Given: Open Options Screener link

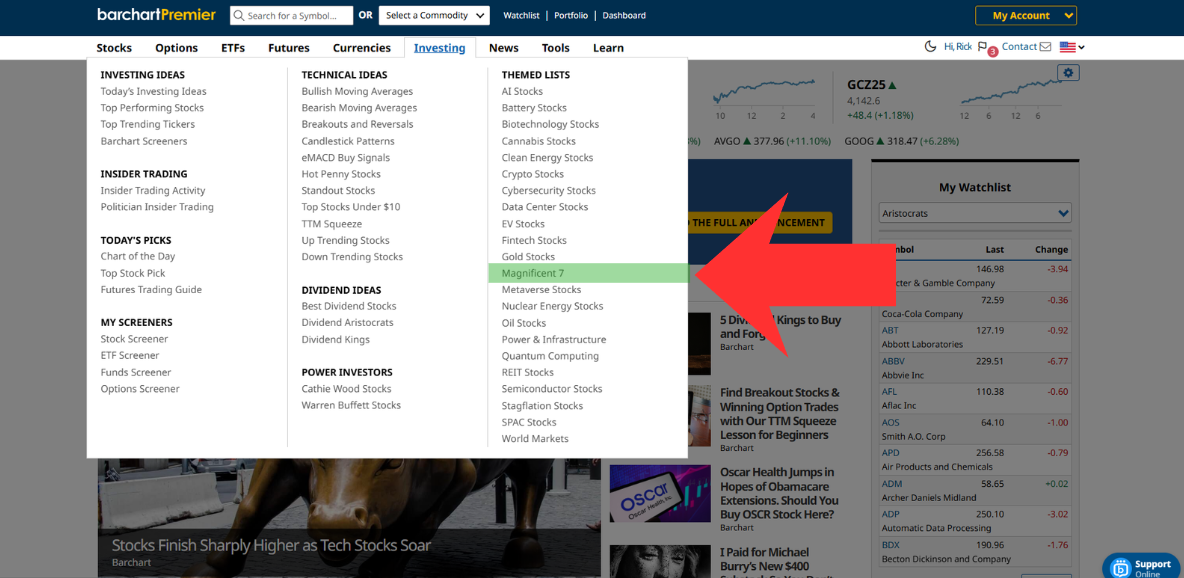Looking at the screenshot, I should (140, 388).
